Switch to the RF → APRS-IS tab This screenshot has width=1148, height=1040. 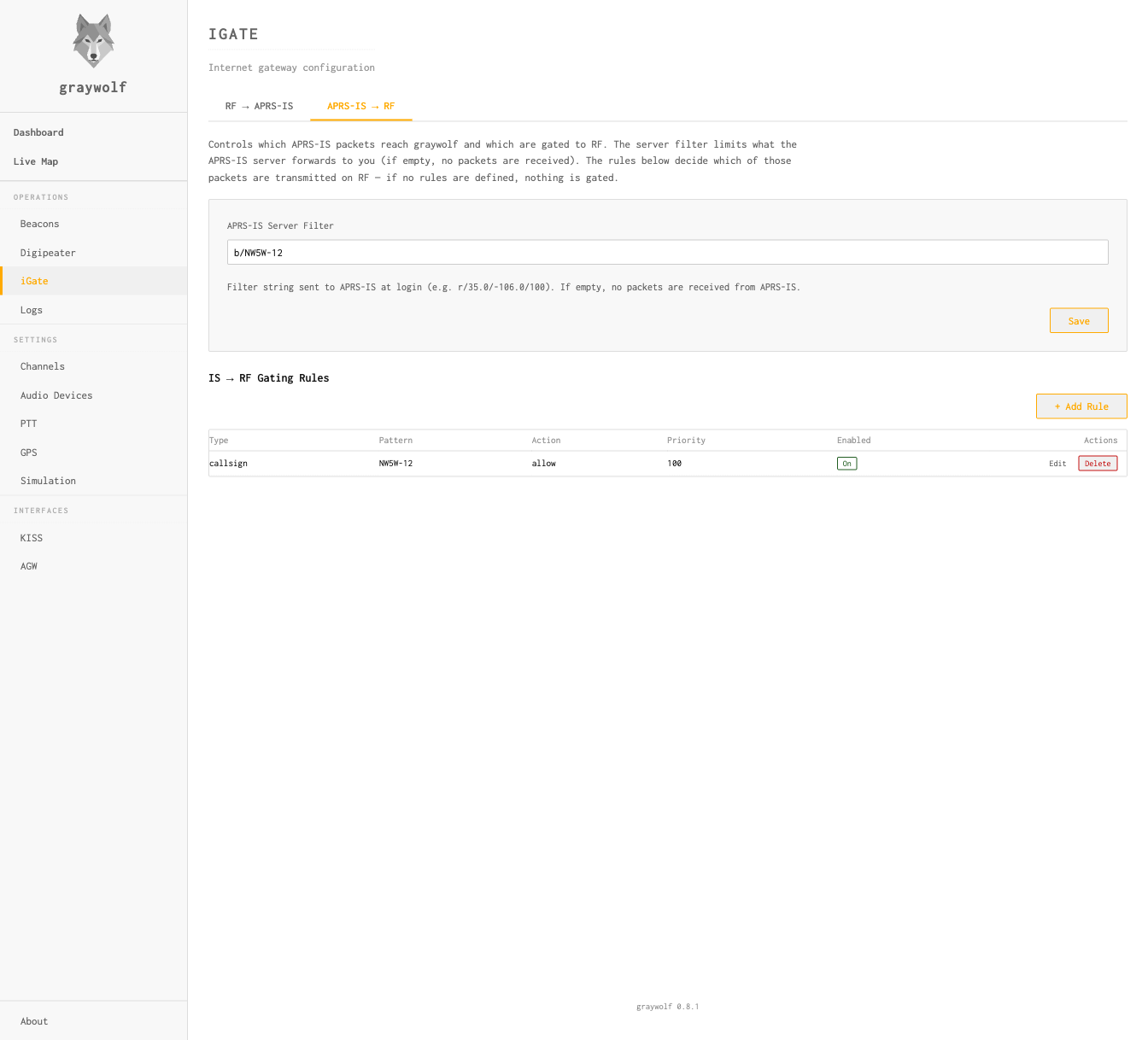coord(259,106)
